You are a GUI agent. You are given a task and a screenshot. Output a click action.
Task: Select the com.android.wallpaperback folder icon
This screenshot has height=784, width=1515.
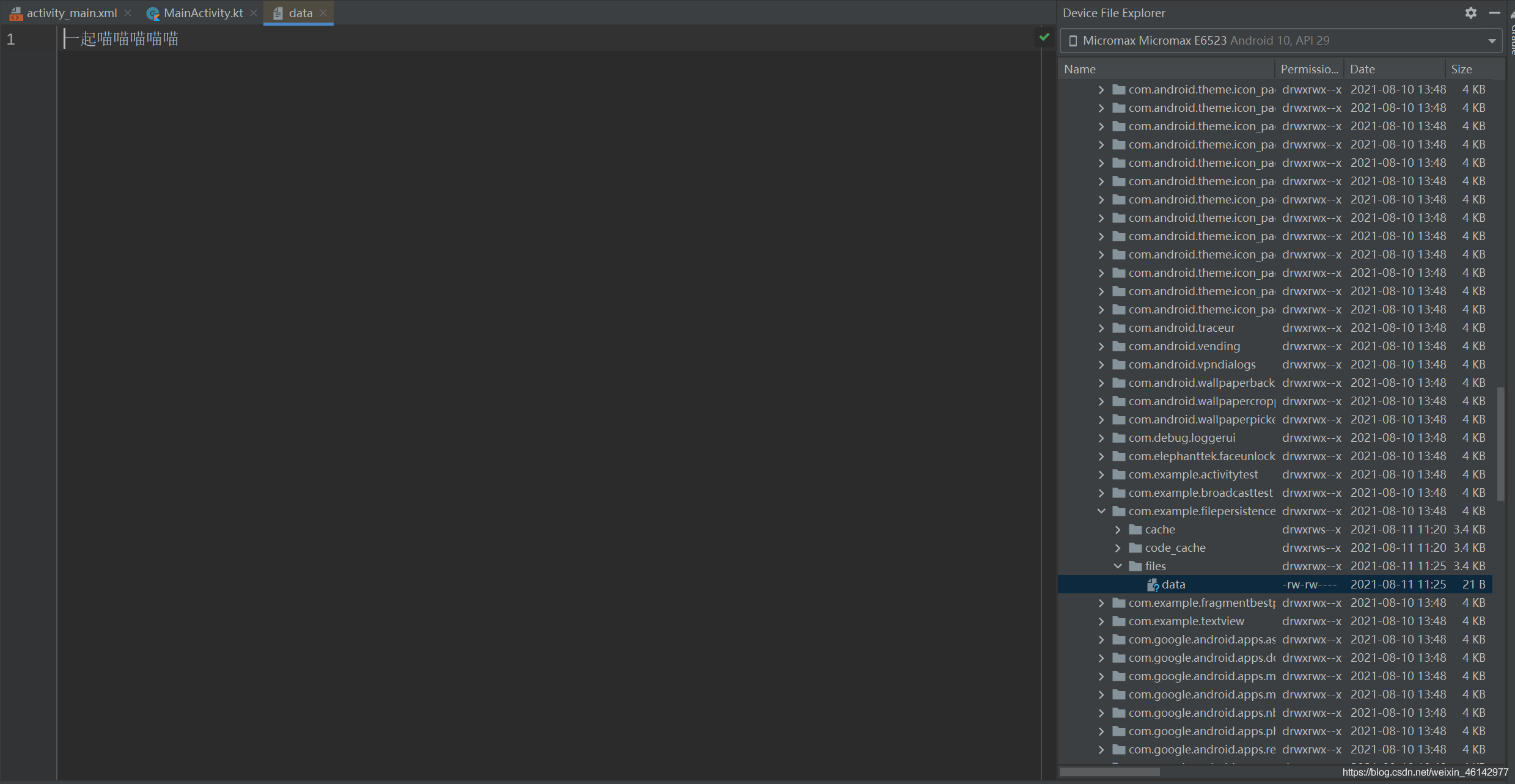coord(1119,383)
